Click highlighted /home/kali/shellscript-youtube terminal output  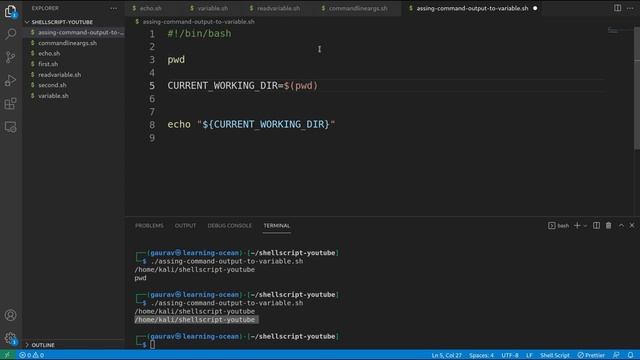(x=196, y=320)
